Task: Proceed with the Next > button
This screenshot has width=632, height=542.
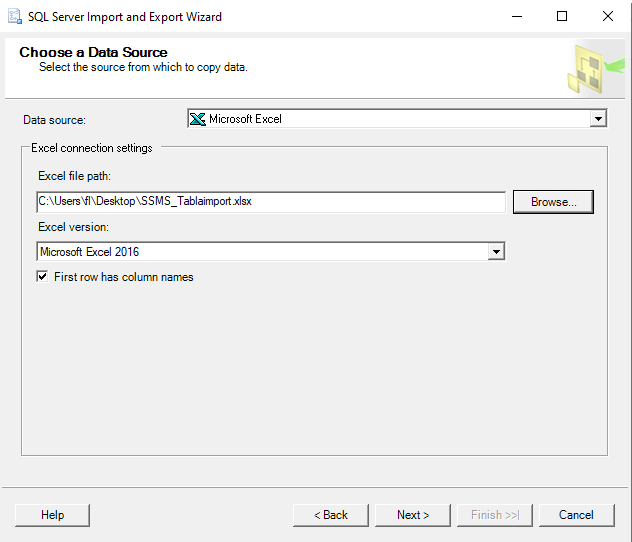Action: pyautogui.click(x=413, y=515)
